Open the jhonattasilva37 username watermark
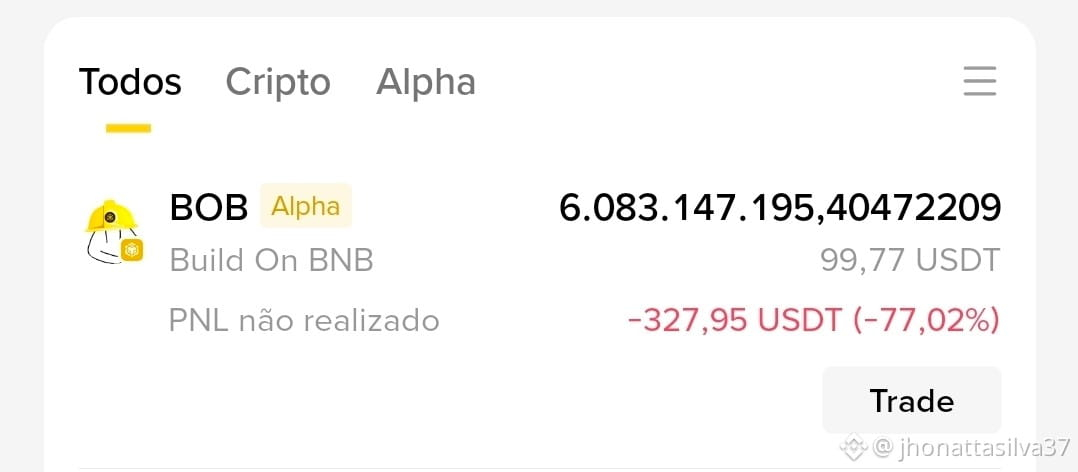This screenshot has height=472, width=1078. pyautogui.click(x=971, y=448)
